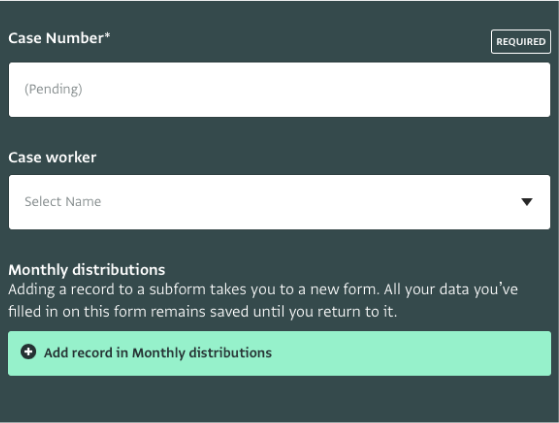The height and width of the screenshot is (423, 559).
Task: Click the black triangle arrow in Case worker
Action: click(x=527, y=202)
